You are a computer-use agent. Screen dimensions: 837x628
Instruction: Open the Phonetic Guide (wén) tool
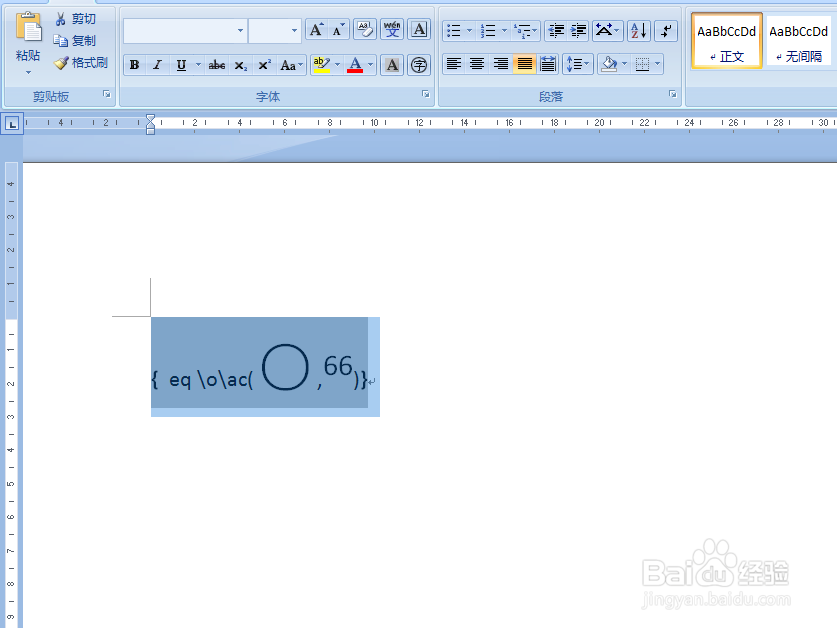[392, 29]
